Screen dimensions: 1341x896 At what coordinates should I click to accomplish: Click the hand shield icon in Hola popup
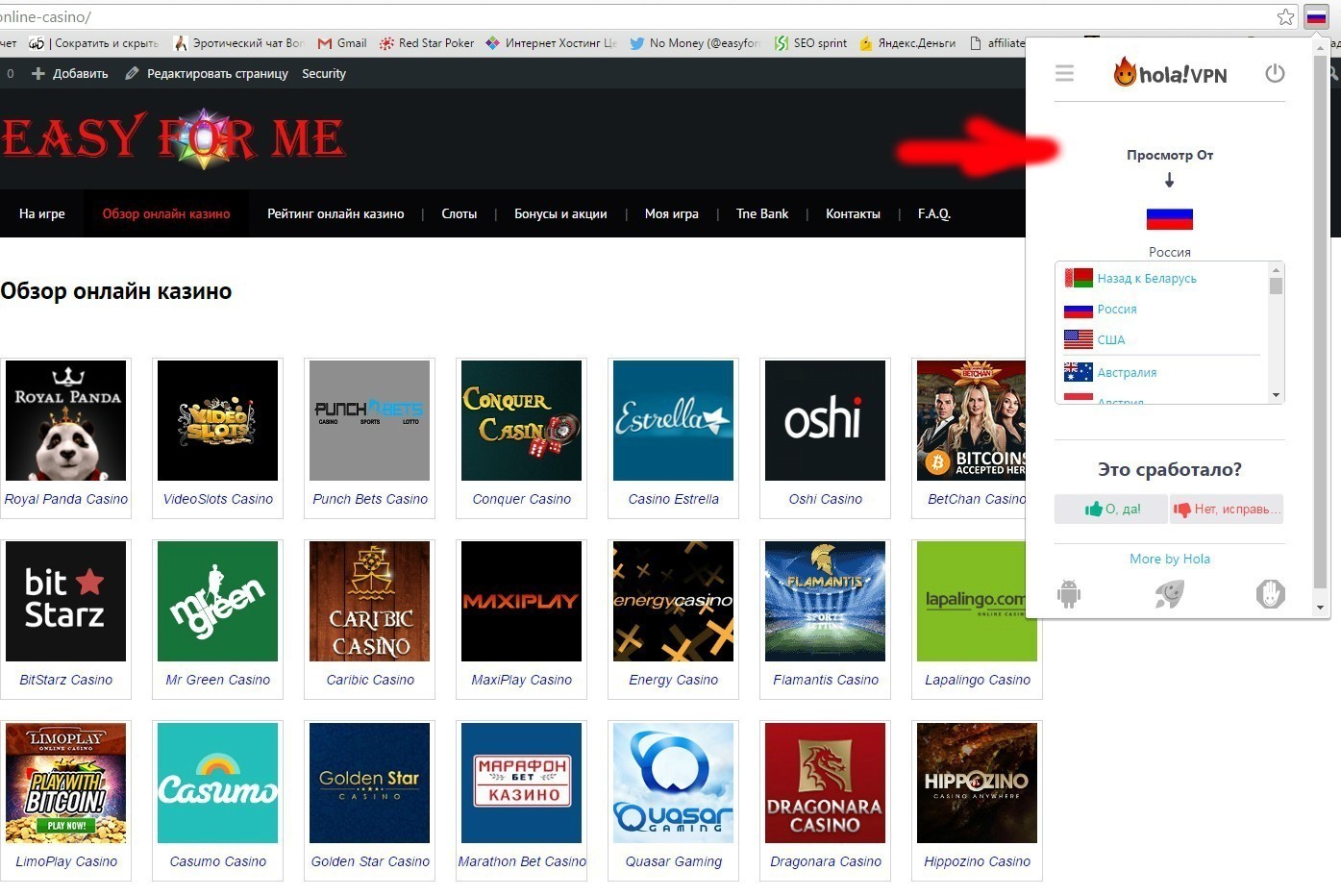click(1270, 594)
